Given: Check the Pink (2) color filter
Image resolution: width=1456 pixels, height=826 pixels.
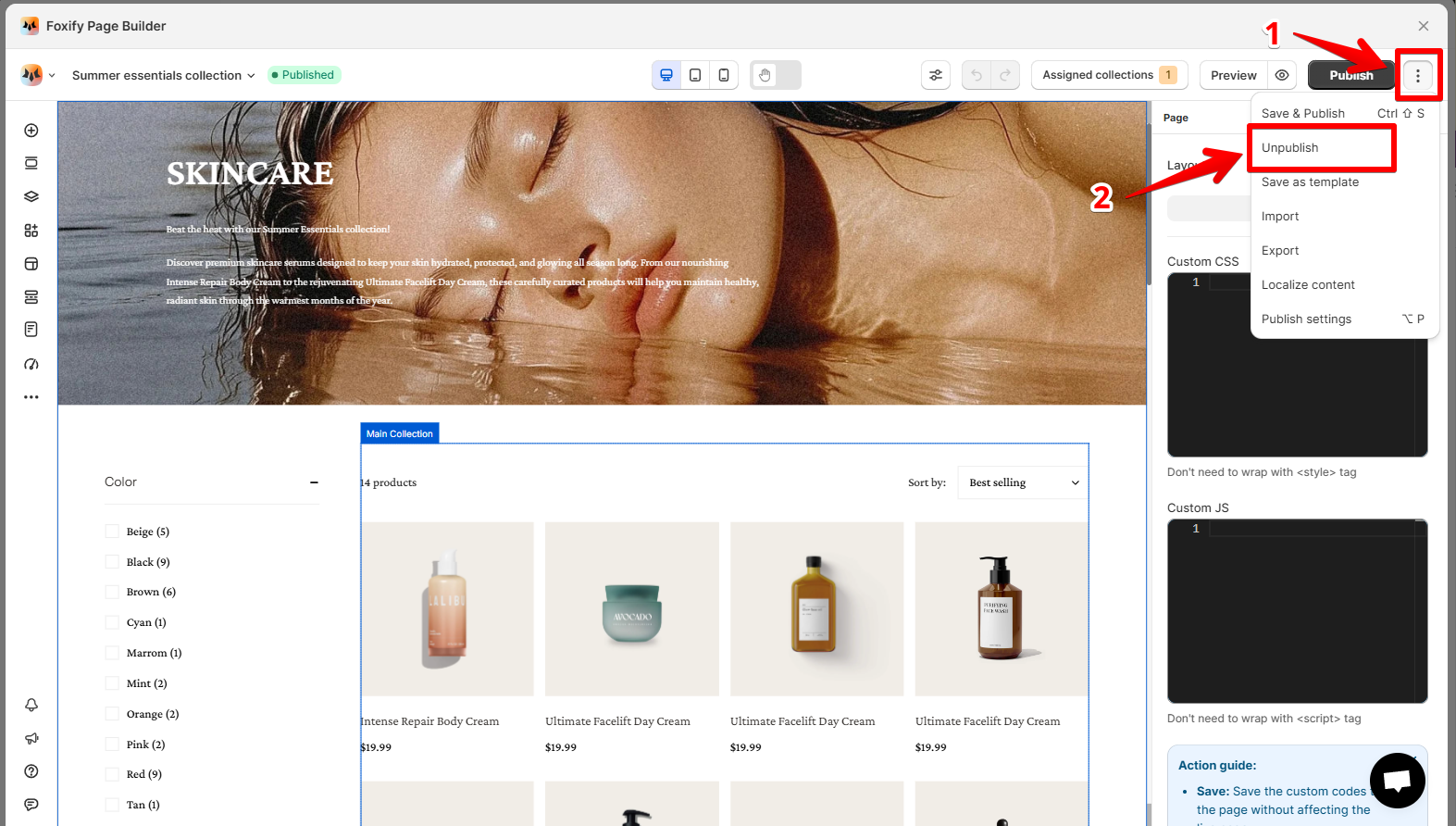Looking at the screenshot, I should (112, 745).
